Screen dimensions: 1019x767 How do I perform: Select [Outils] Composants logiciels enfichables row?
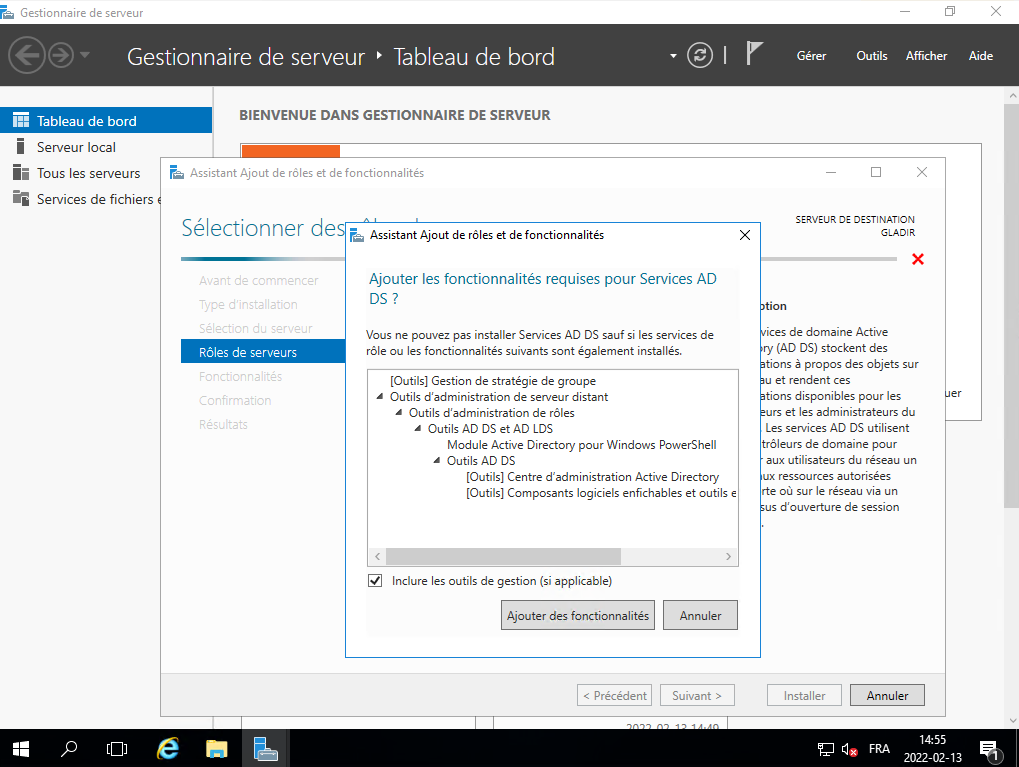click(x=601, y=493)
